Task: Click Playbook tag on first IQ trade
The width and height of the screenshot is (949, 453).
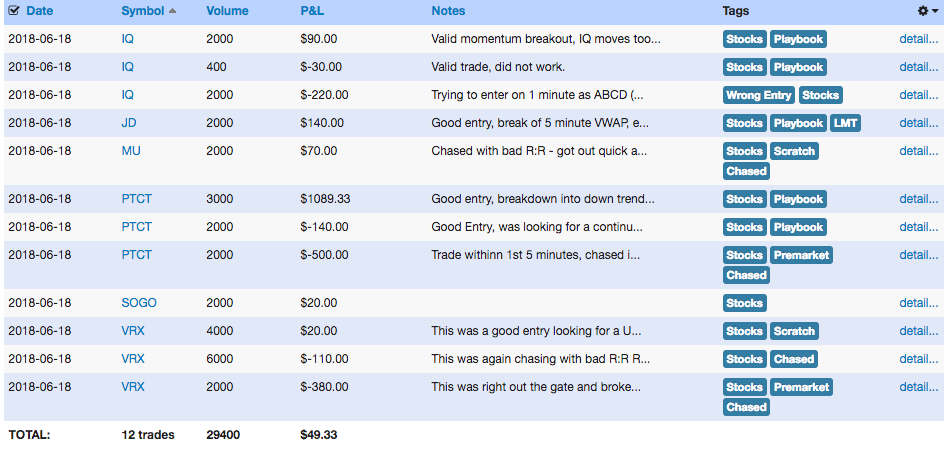Action: [x=798, y=39]
